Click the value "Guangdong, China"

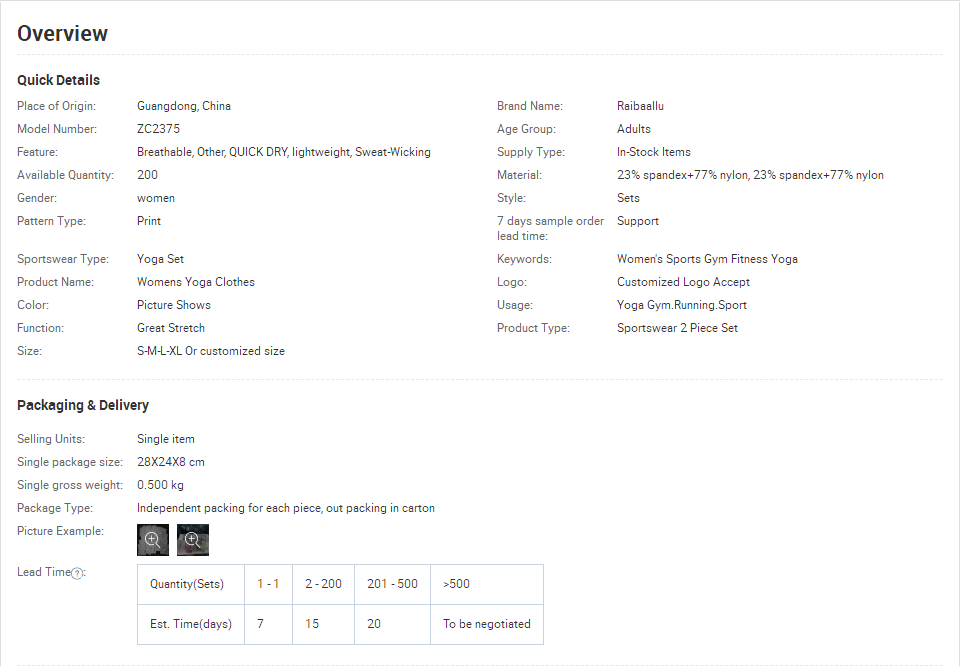click(x=184, y=106)
